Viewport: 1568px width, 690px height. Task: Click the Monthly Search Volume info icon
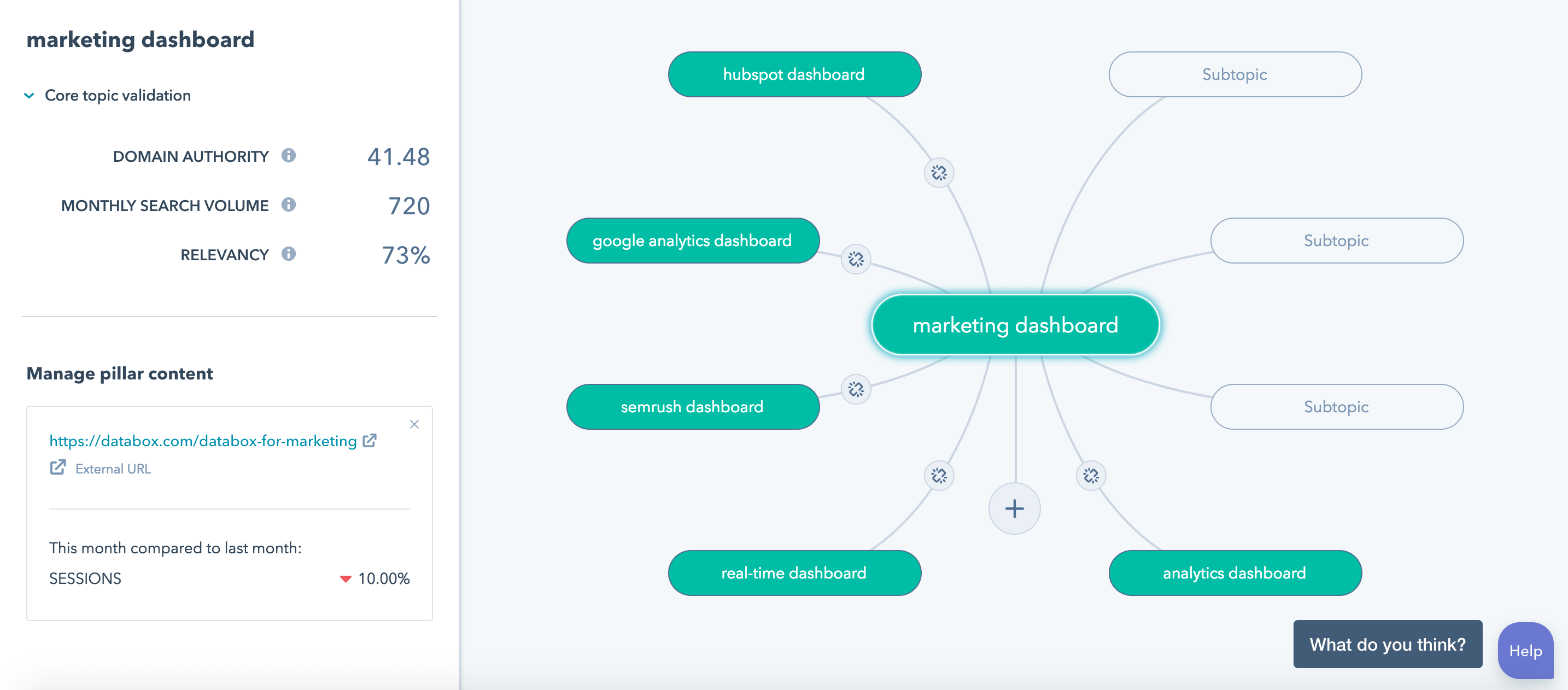[289, 205]
